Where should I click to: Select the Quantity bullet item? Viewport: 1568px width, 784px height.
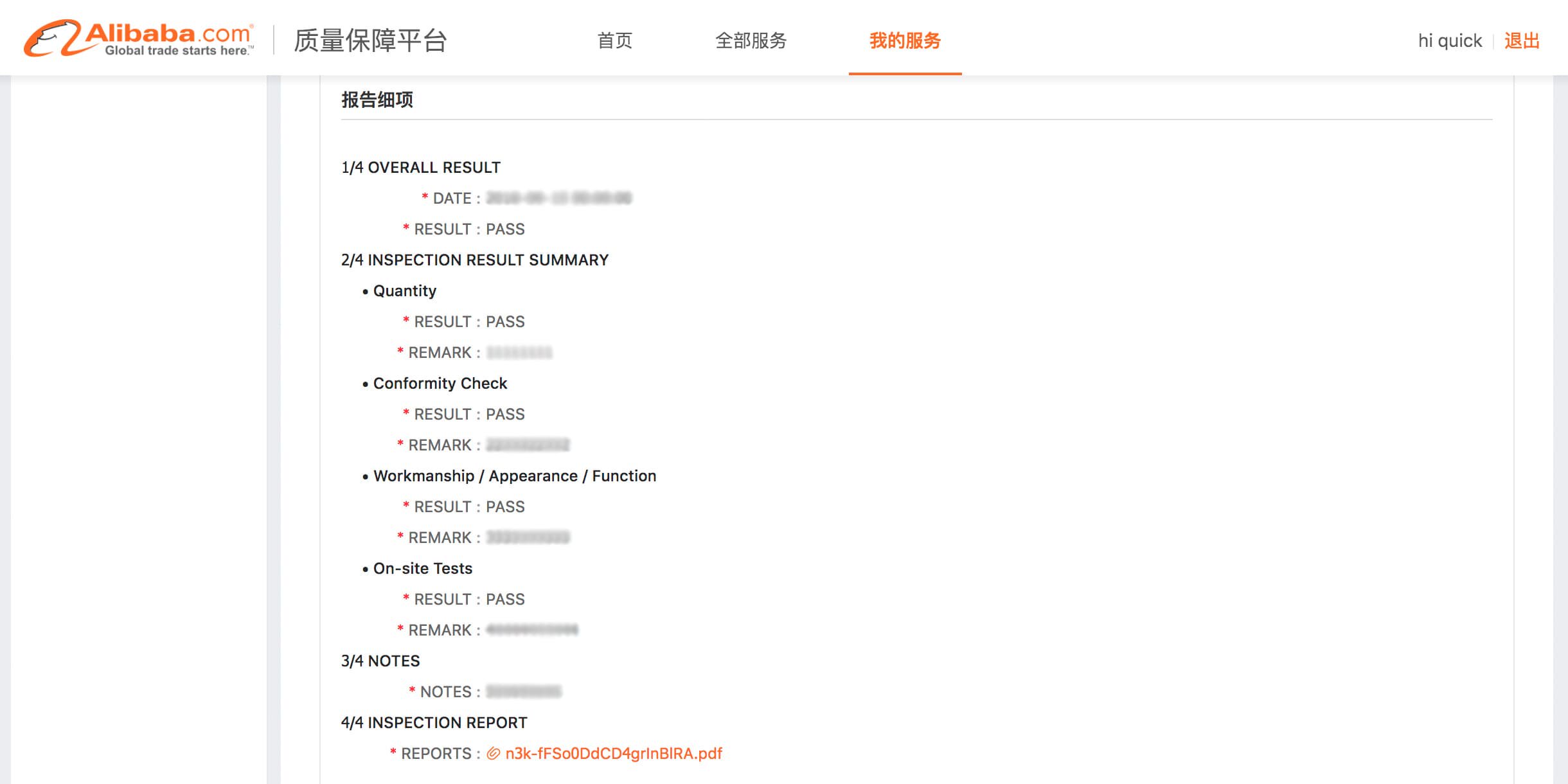tap(405, 291)
